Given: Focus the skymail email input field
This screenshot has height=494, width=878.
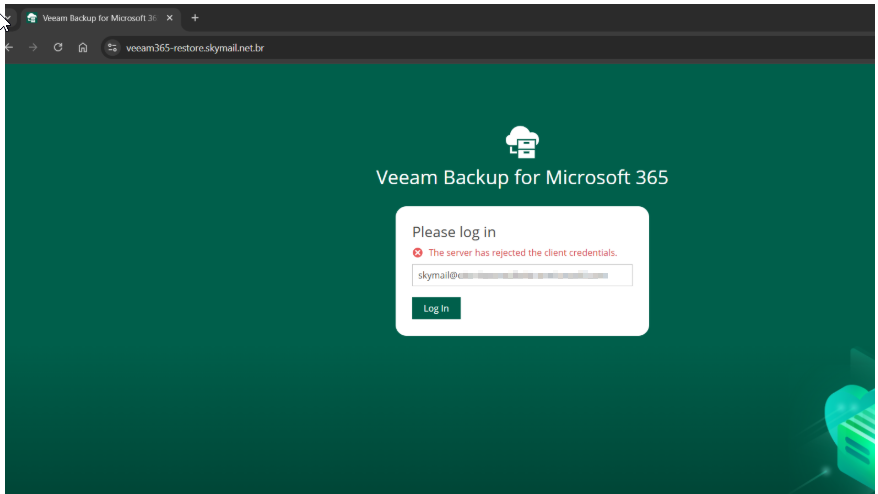Looking at the screenshot, I should pos(522,275).
